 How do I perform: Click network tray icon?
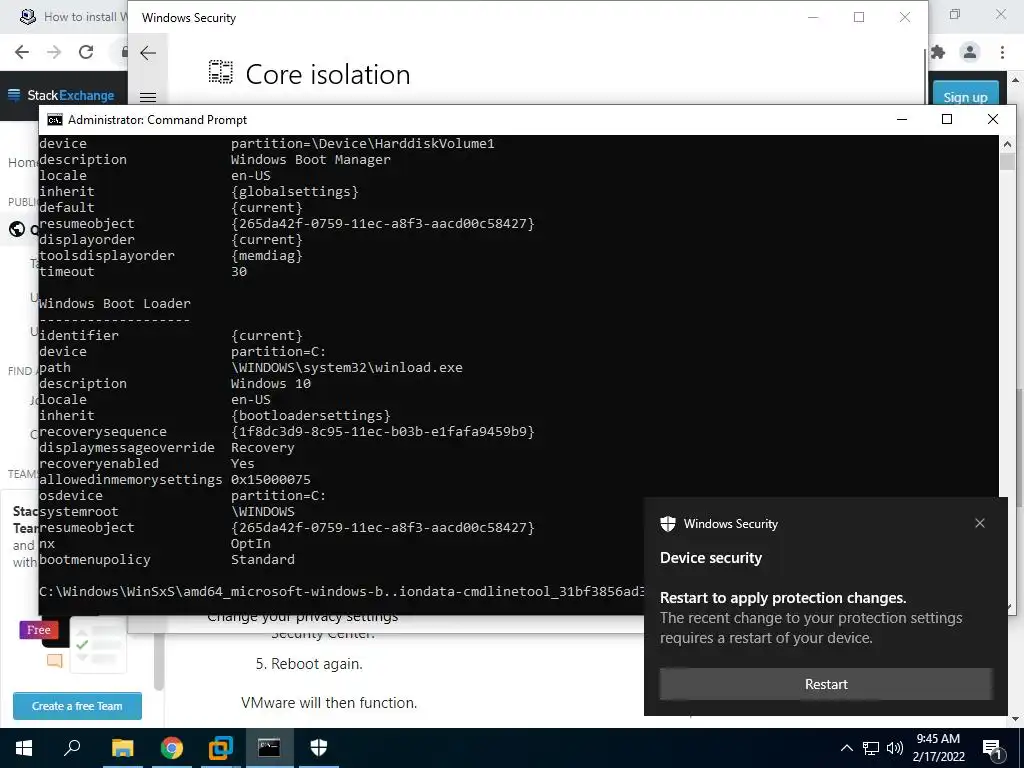point(871,748)
